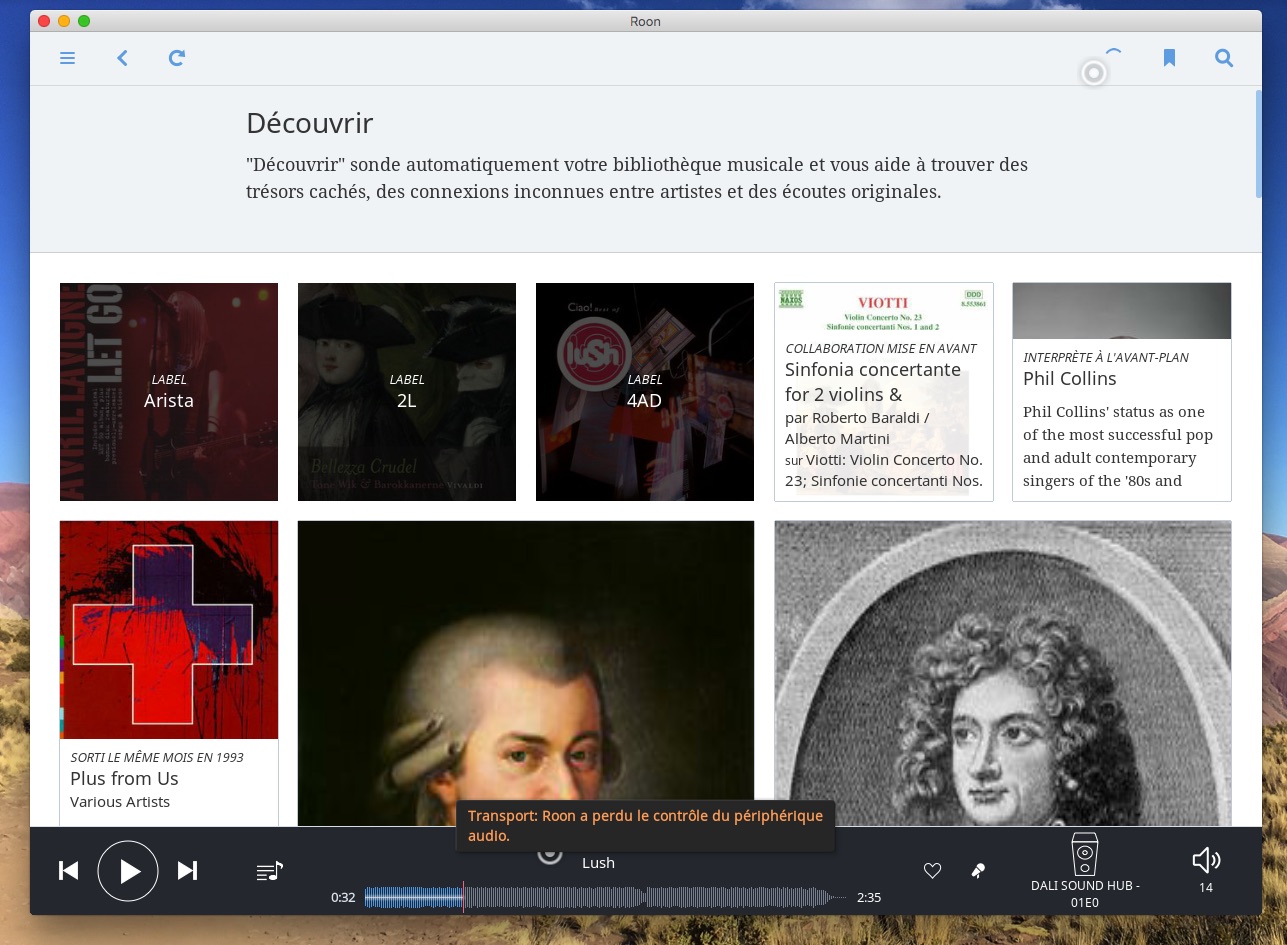
Task: Click the Various Artists link
Action: (120, 802)
